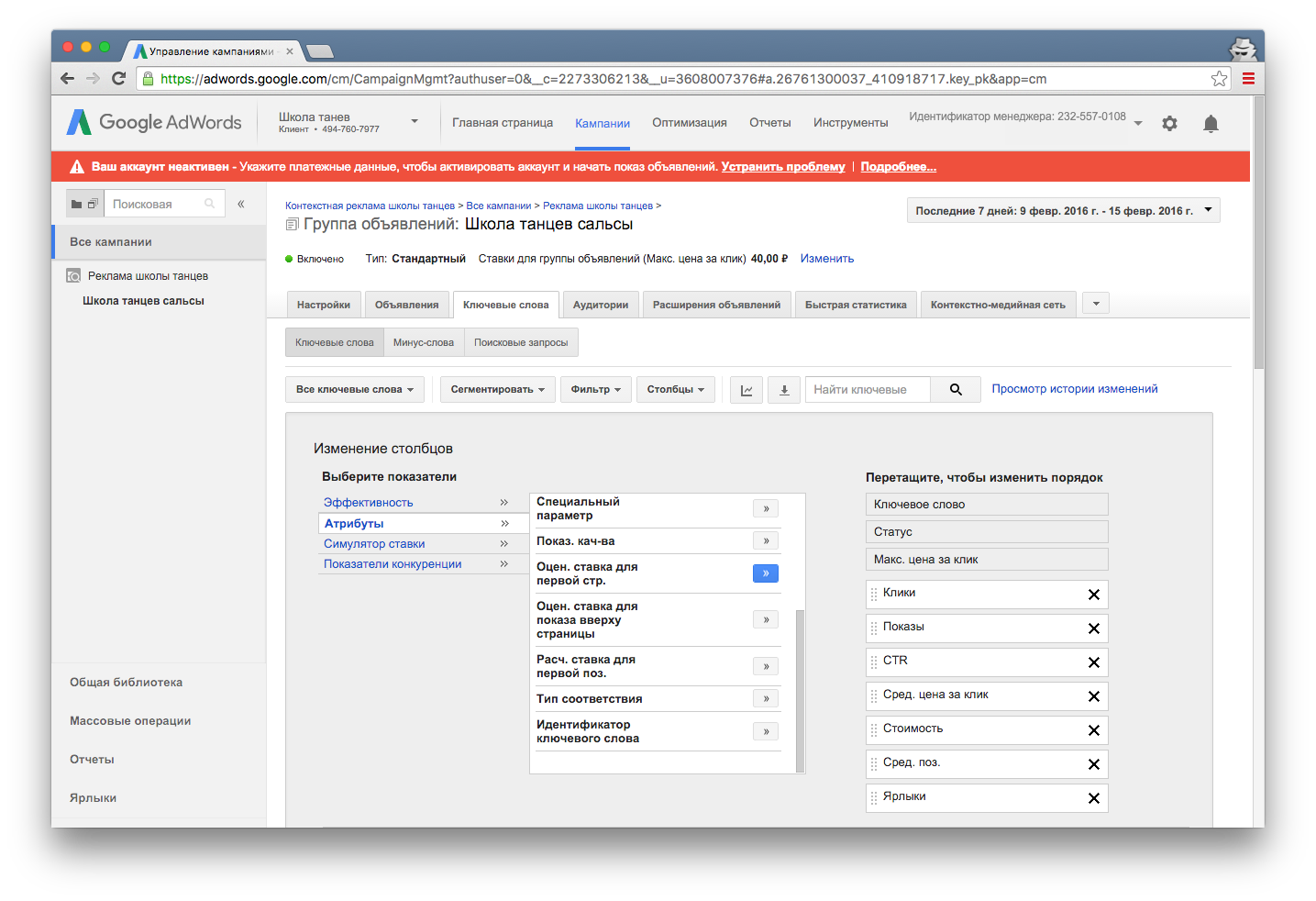Click the notifications bell icon
The height and width of the screenshot is (901, 1316).
pos(1211,124)
